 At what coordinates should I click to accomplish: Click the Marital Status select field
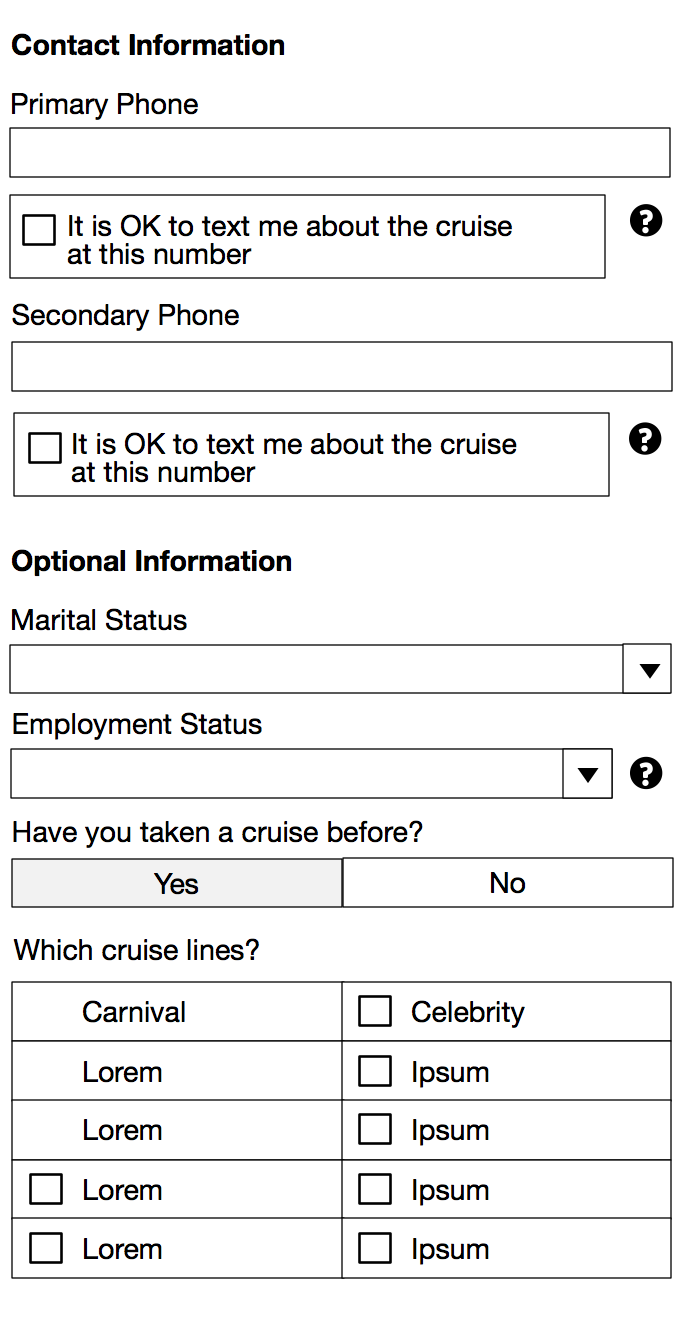[x=316, y=670]
